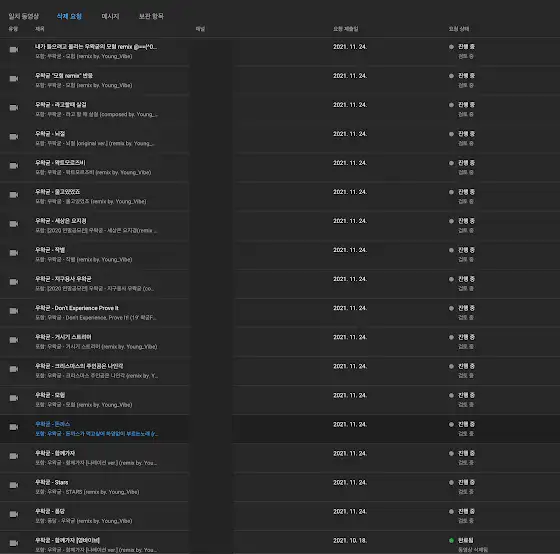Screen dimensions: 560x554
Task: Open the Don't Experience Prove It title link
Action: coord(77,308)
